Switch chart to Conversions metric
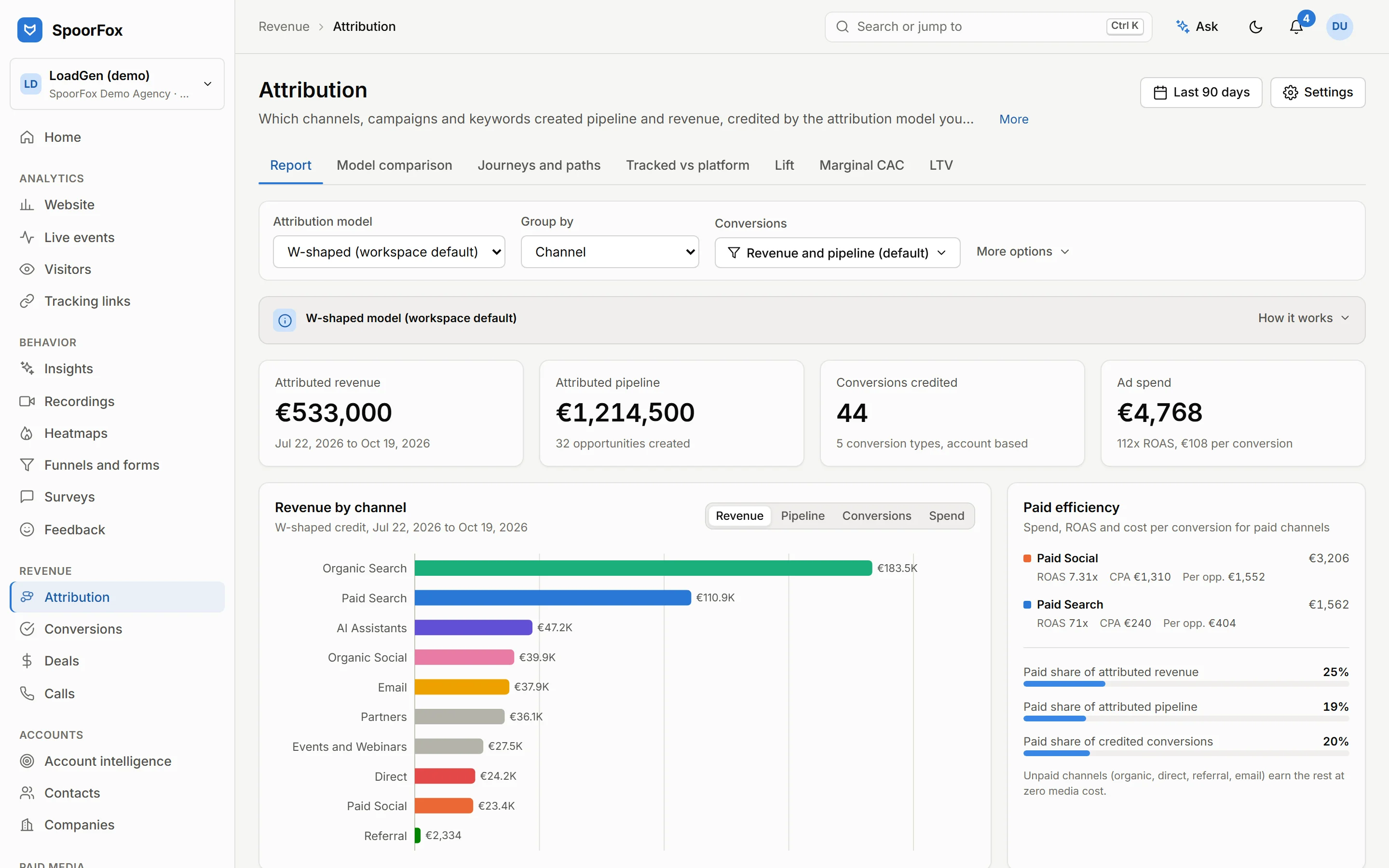Image resolution: width=1389 pixels, height=868 pixels. [x=876, y=516]
